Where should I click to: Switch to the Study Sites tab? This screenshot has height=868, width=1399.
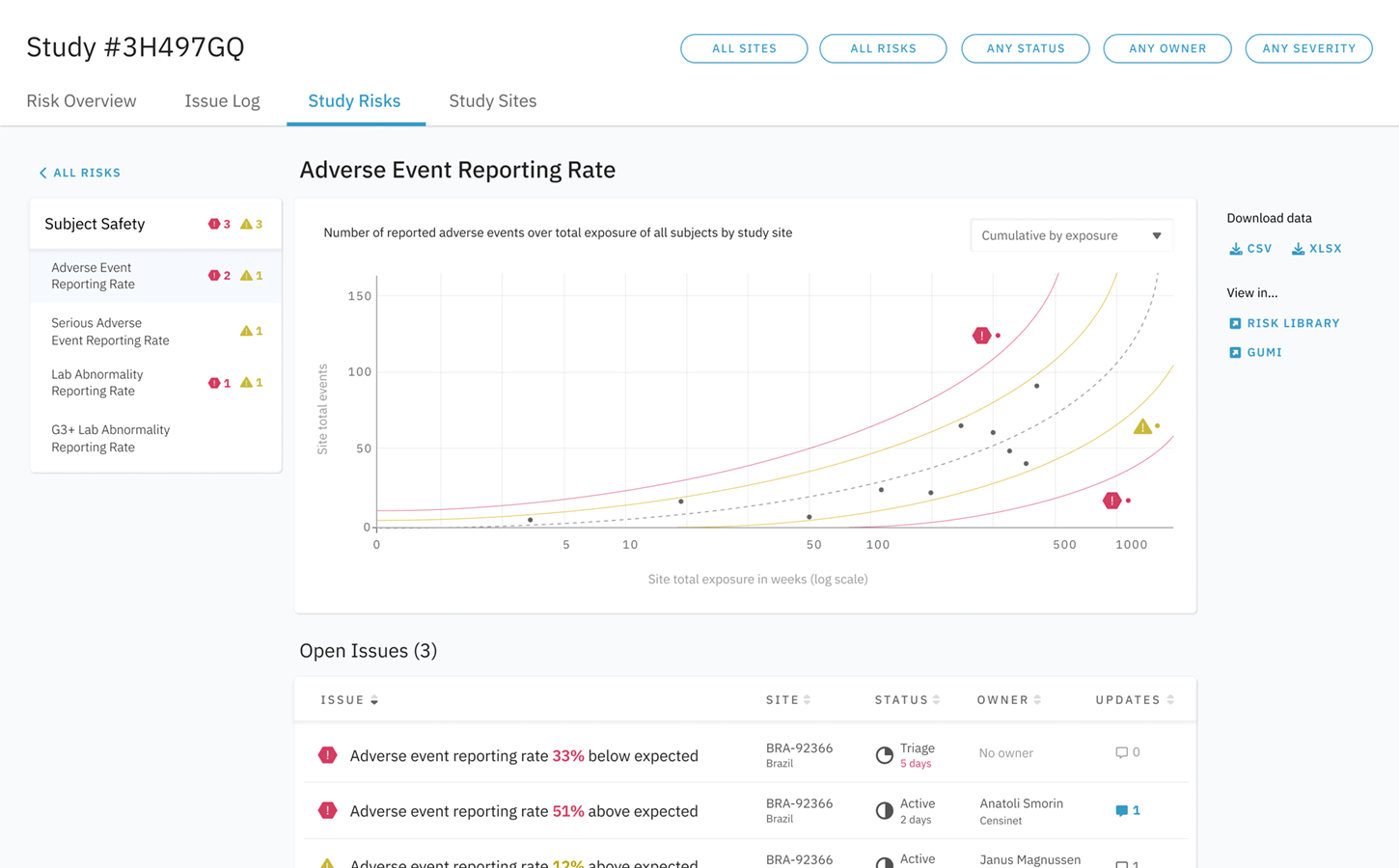pos(492,101)
